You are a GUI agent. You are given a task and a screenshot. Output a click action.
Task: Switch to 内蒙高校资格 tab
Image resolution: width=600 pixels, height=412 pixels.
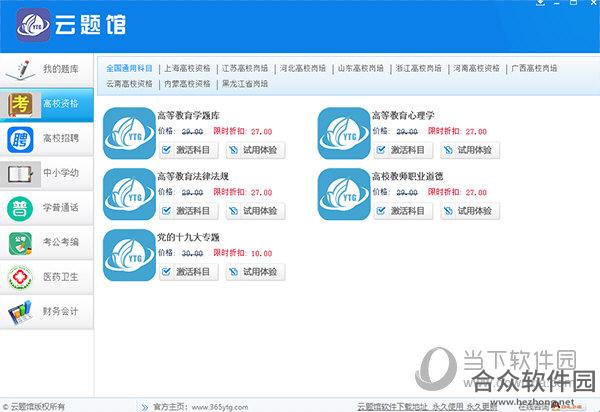point(187,83)
